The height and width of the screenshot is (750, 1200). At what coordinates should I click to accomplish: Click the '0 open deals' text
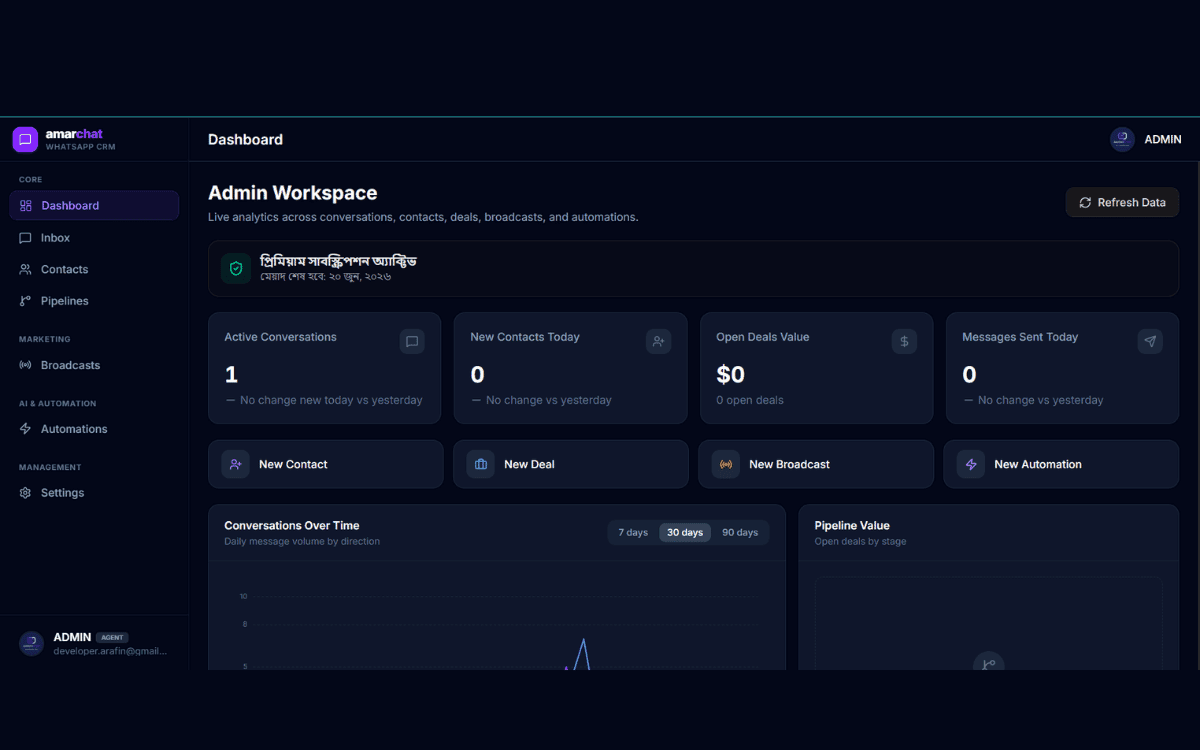(x=750, y=400)
